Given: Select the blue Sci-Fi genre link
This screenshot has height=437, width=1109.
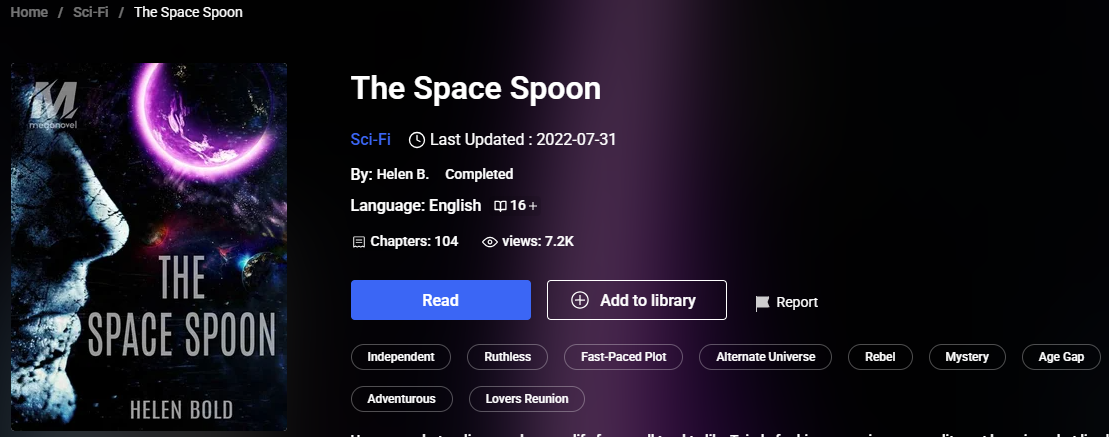Looking at the screenshot, I should [370, 139].
